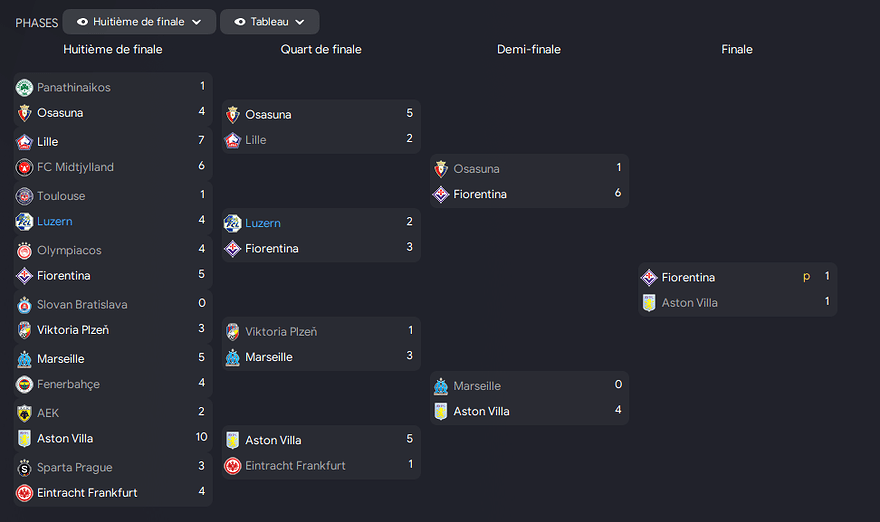This screenshot has width=880, height=522.
Task: Toggle the eye icon beside Huitième de finale
Action: 82,22
